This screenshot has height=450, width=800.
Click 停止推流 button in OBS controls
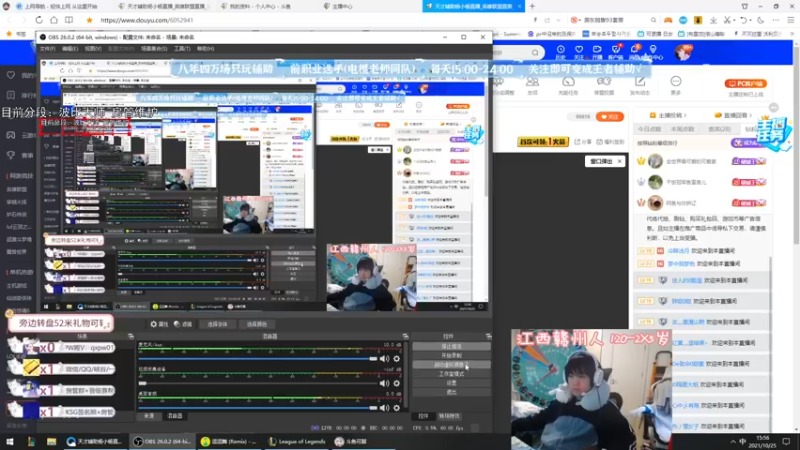tap(451, 346)
